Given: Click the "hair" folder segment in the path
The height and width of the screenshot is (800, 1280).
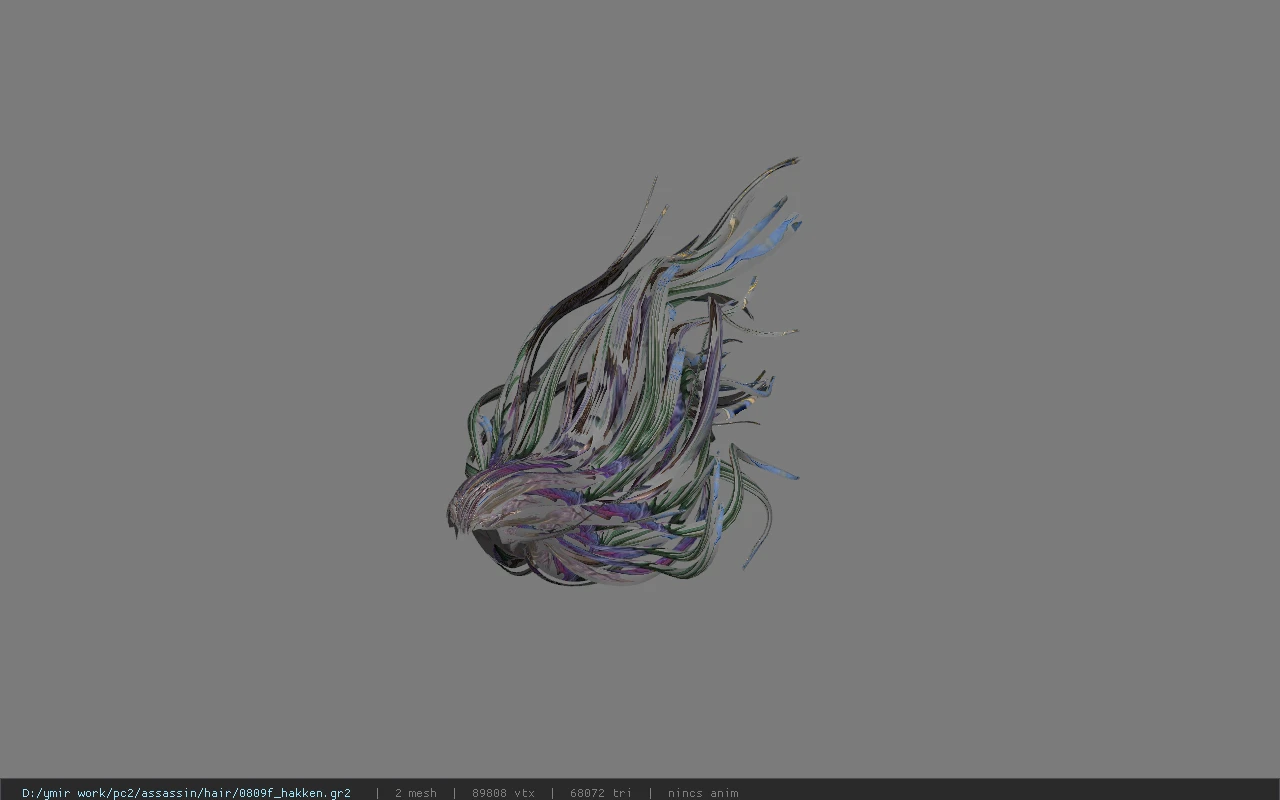Looking at the screenshot, I should pyautogui.click(x=218, y=793).
